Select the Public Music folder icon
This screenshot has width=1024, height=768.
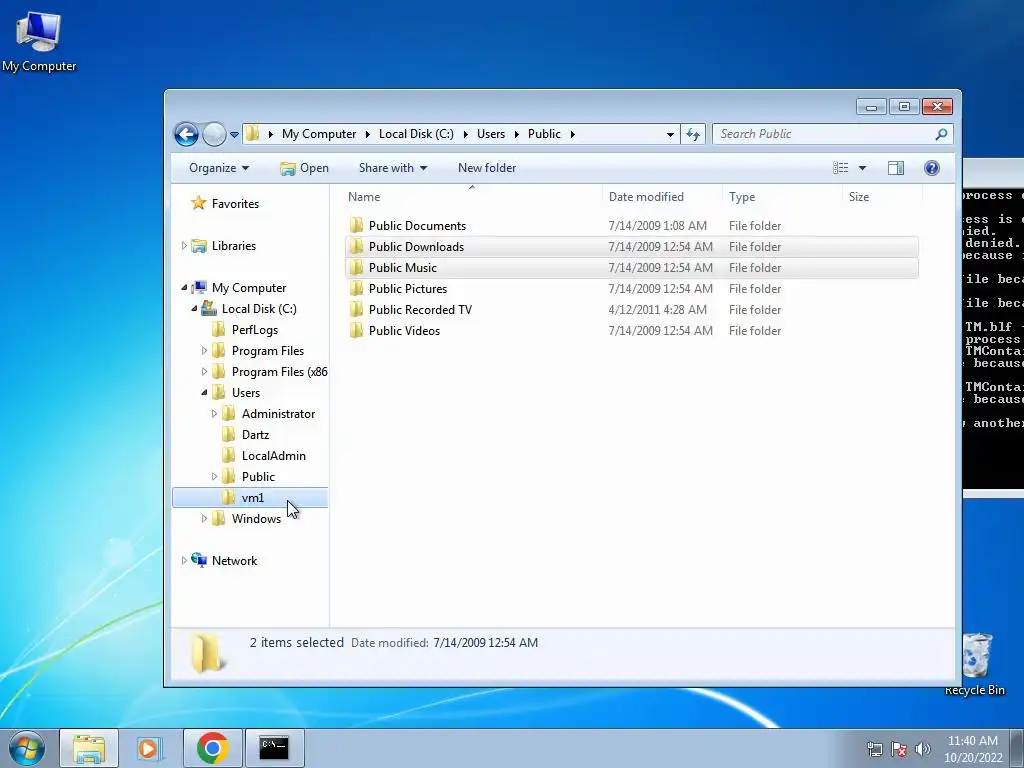click(357, 267)
